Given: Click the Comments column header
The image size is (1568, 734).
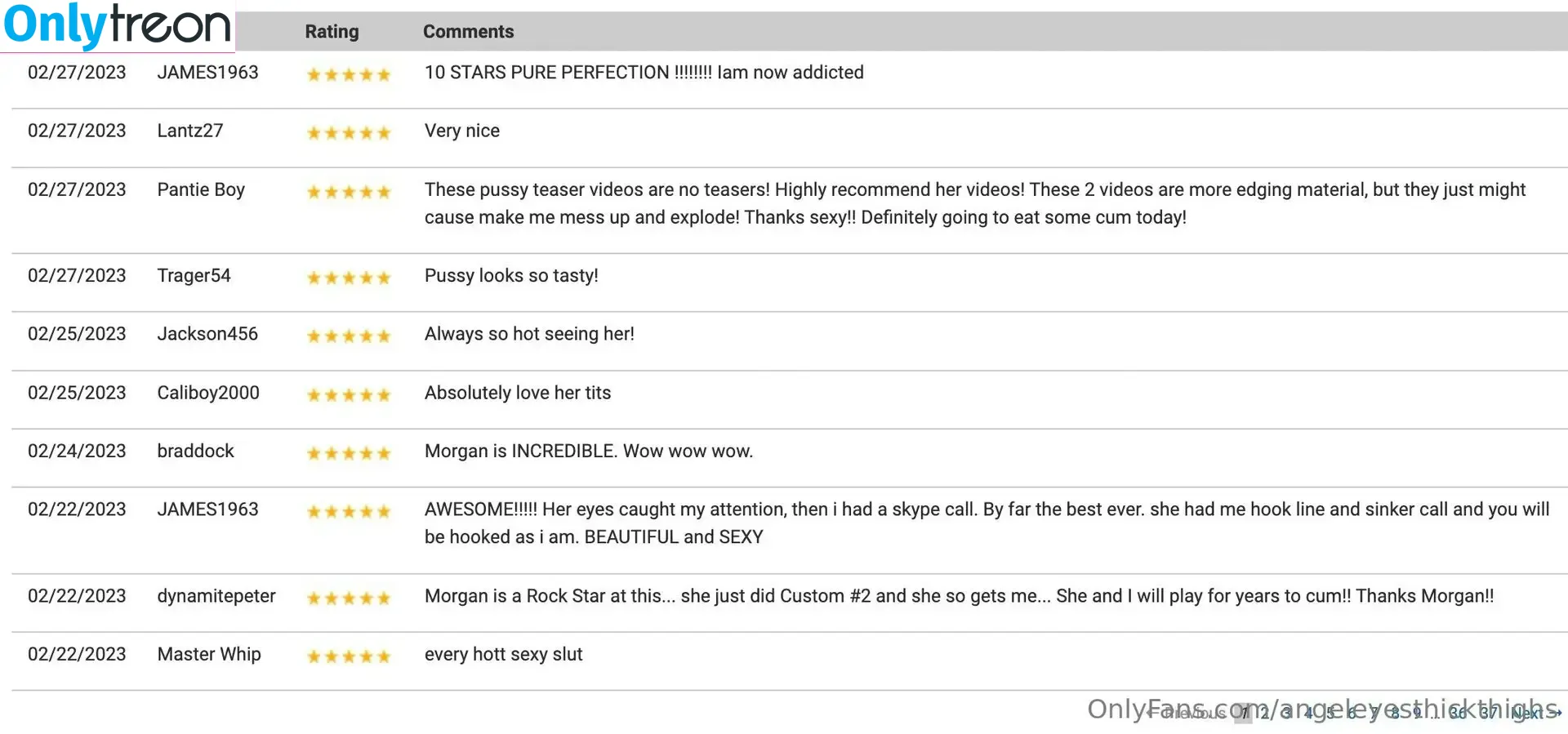Looking at the screenshot, I should (x=469, y=32).
